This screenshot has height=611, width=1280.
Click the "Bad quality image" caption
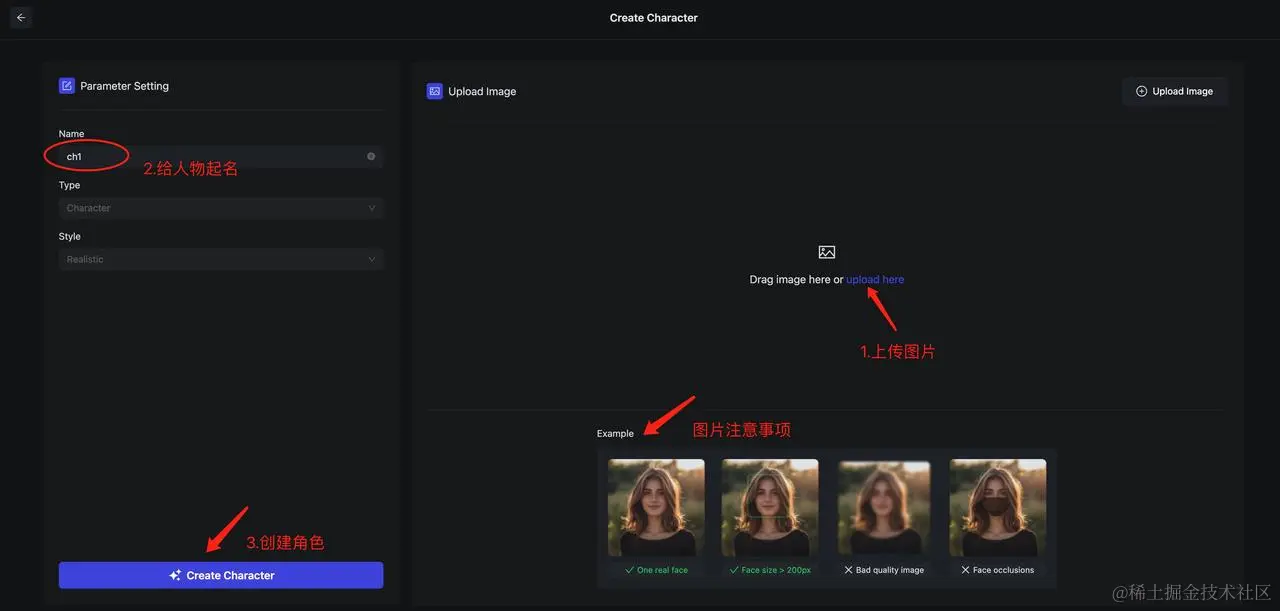[x=890, y=570]
